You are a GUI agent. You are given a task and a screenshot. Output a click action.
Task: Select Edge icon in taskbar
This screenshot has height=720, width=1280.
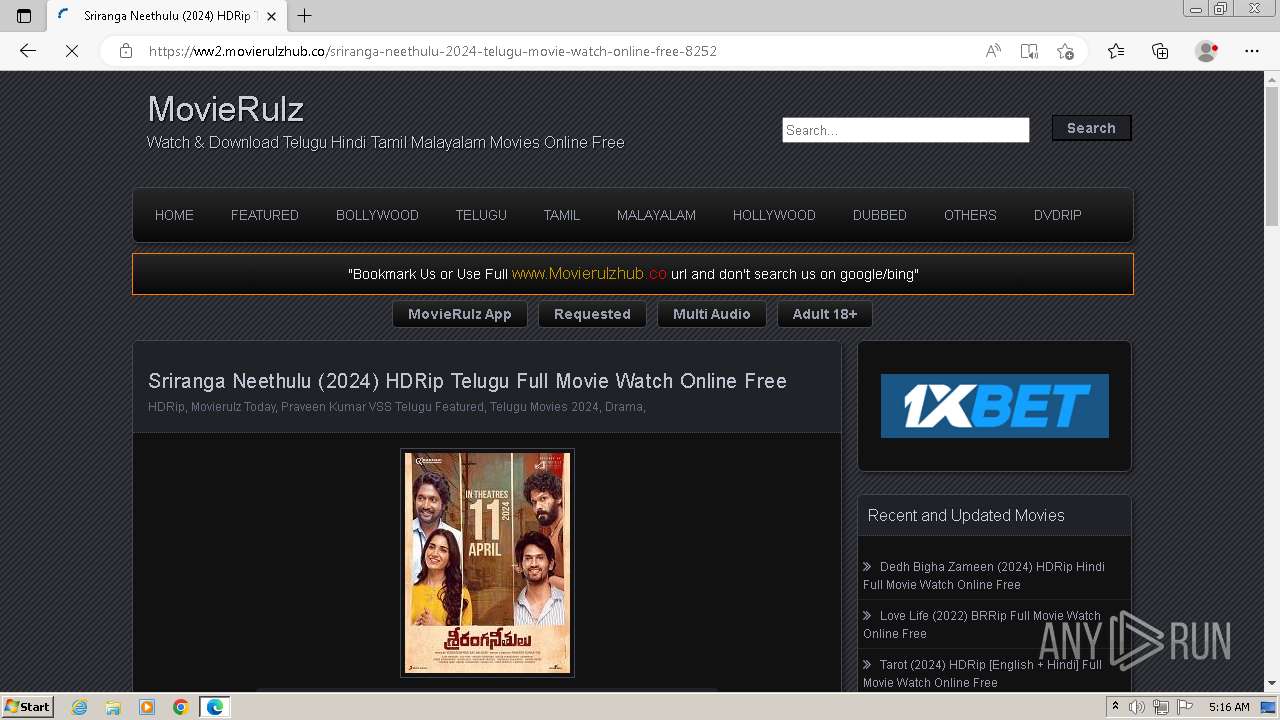(x=215, y=707)
